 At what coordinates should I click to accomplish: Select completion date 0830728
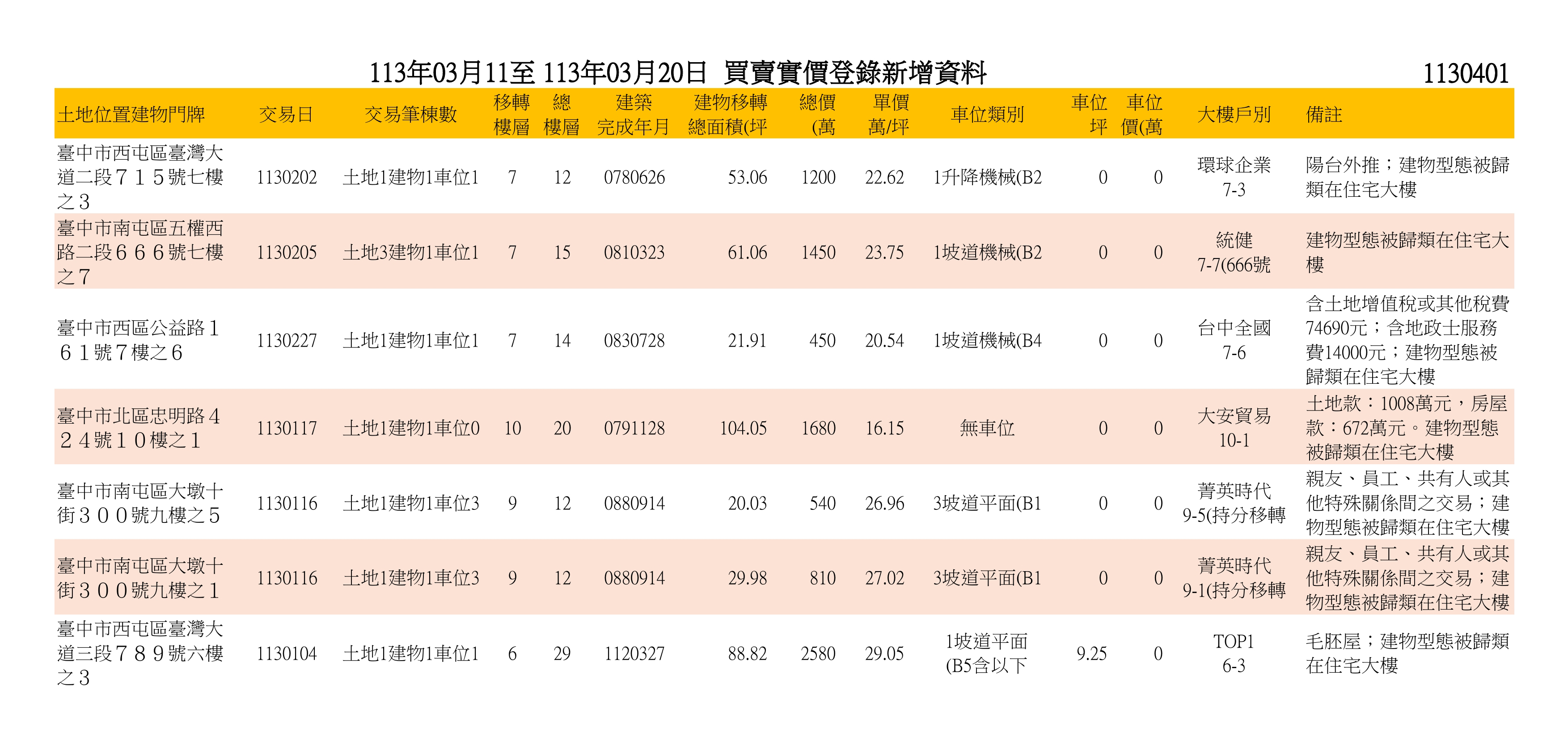634,340
